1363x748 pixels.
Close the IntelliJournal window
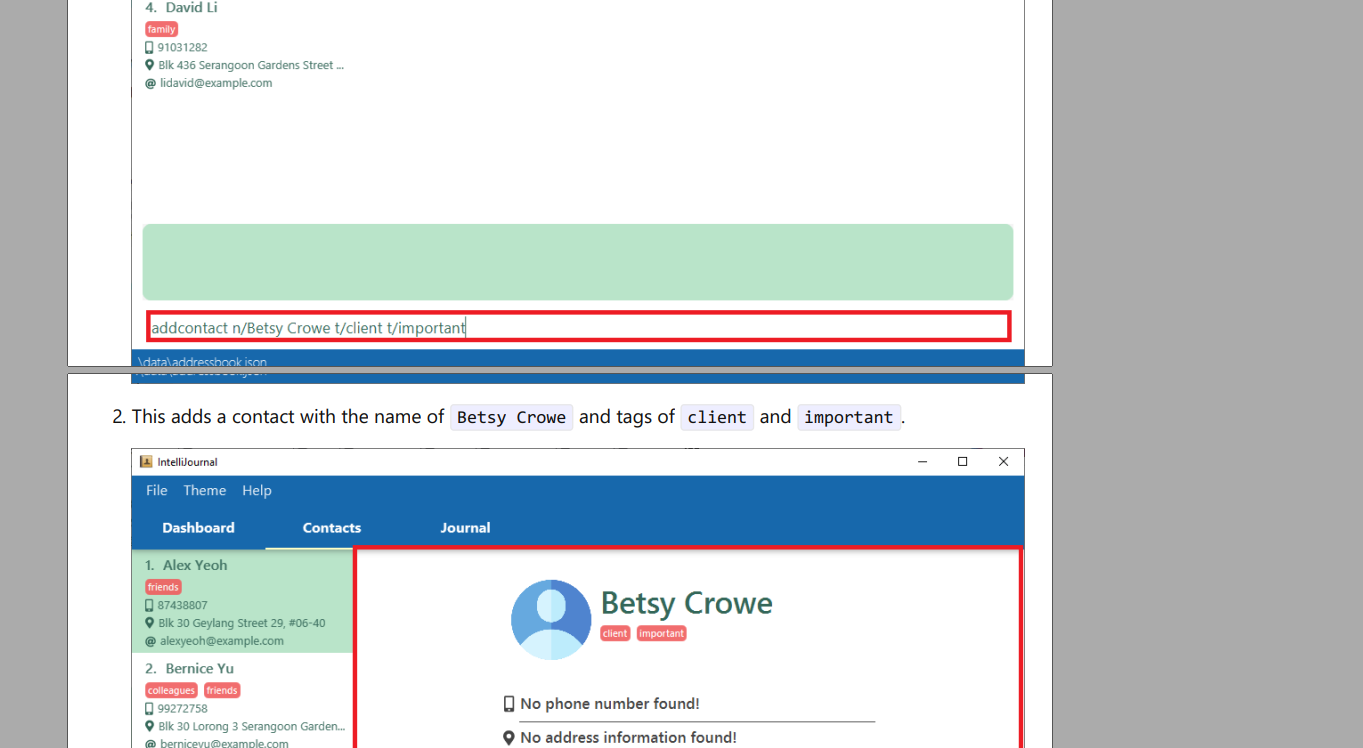(1003, 462)
